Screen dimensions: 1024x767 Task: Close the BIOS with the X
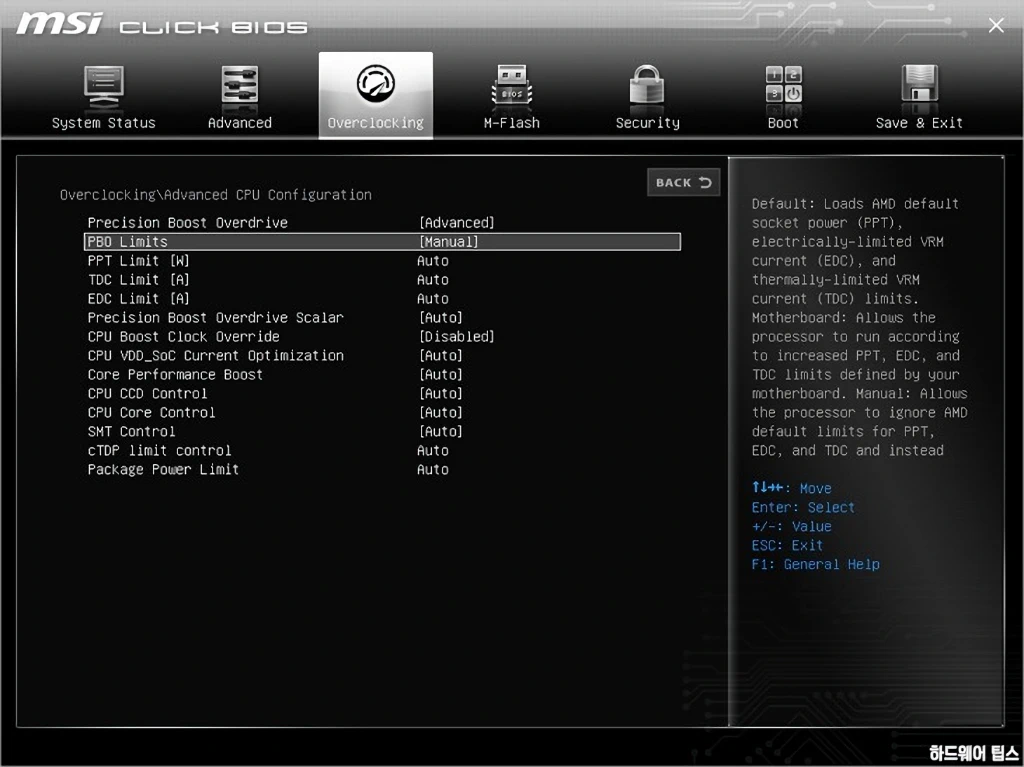point(996,25)
